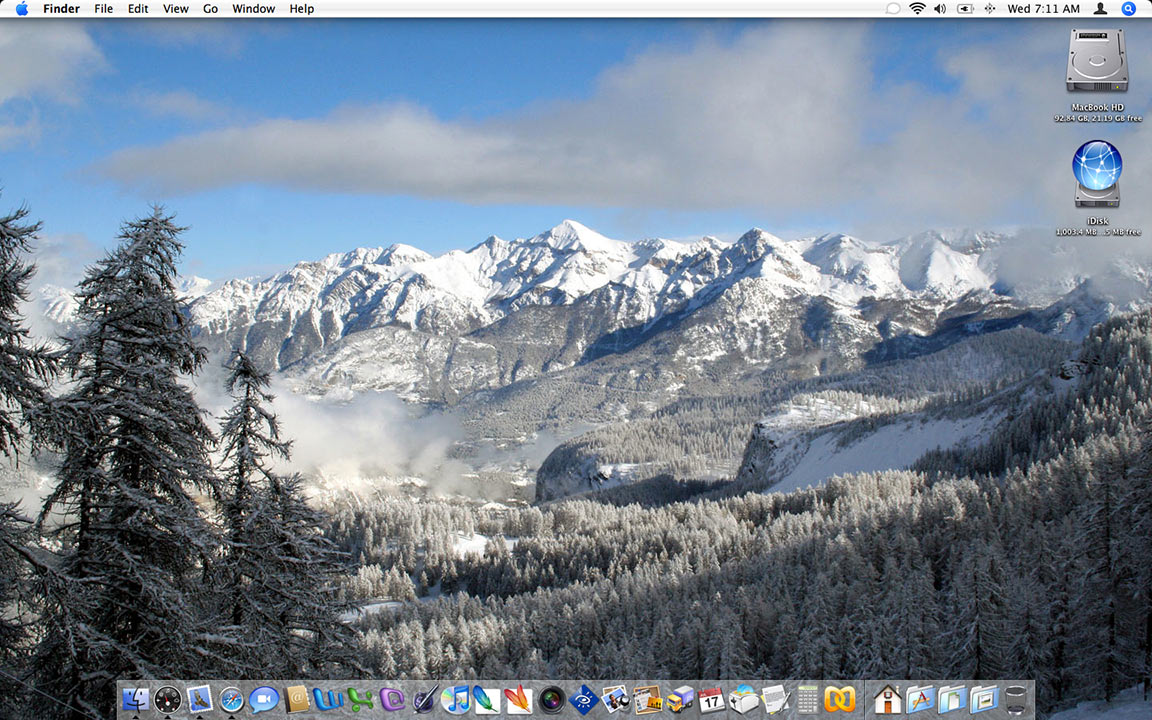
Task: Launch the camera lens app in Dock
Action: tap(551, 699)
